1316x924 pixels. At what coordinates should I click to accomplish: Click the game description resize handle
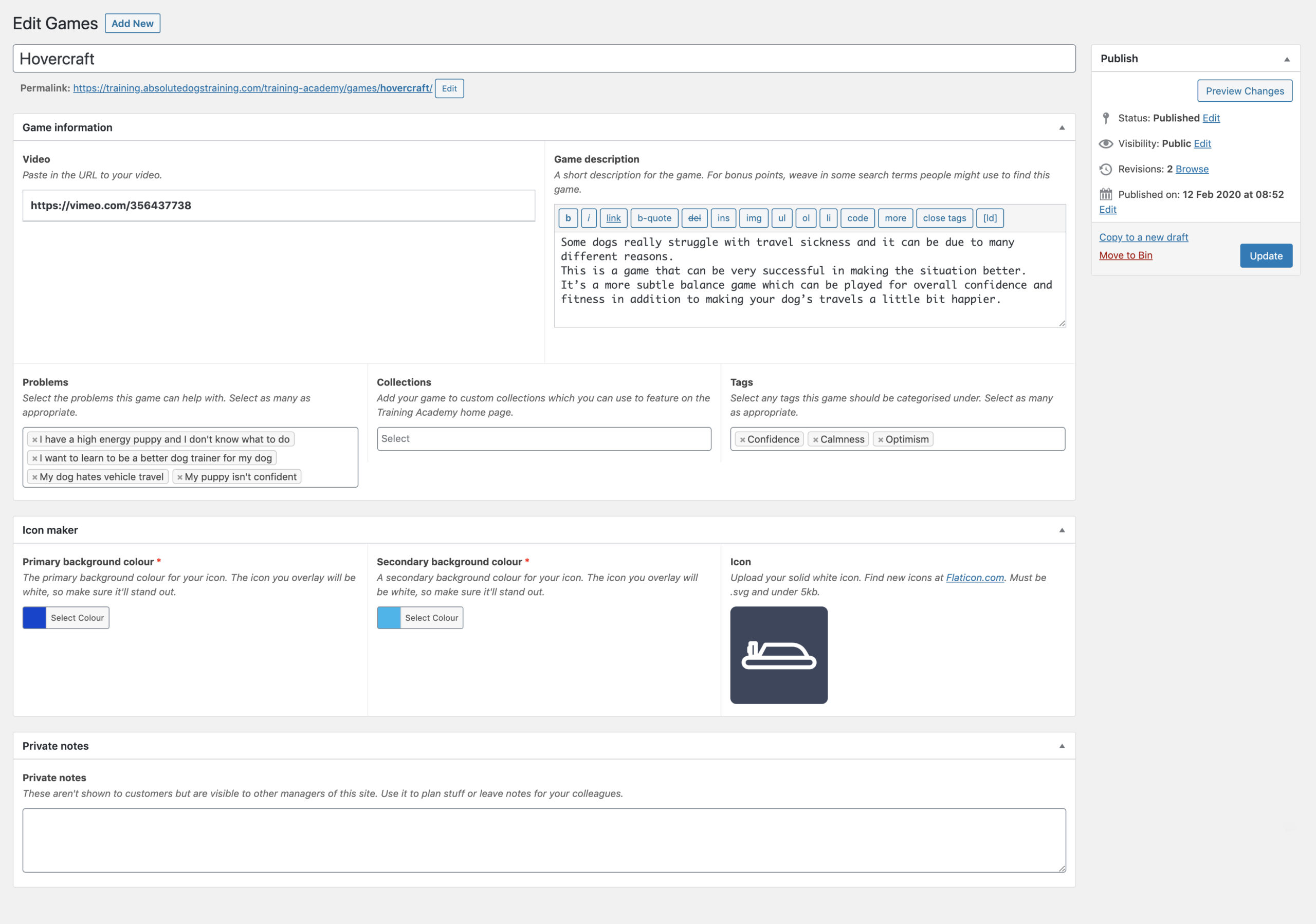click(x=1062, y=324)
